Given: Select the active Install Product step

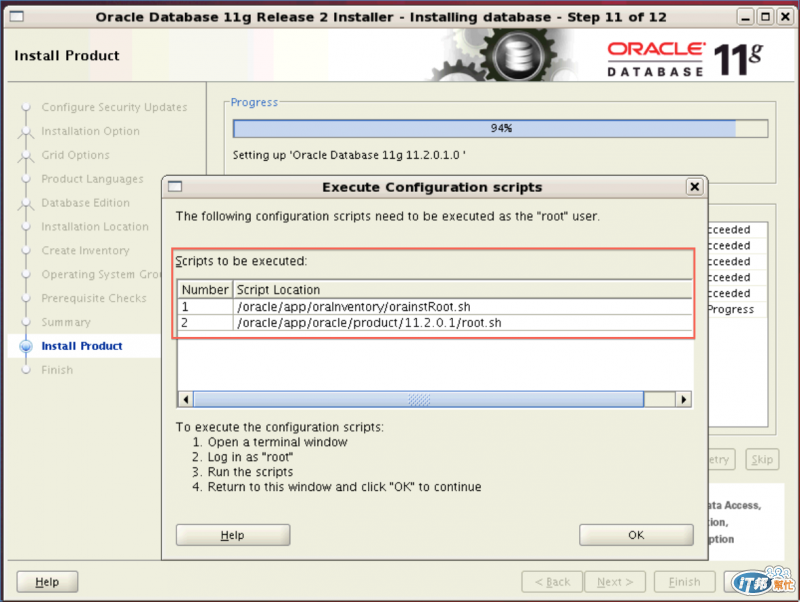Looking at the screenshot, I should (82, 346).
